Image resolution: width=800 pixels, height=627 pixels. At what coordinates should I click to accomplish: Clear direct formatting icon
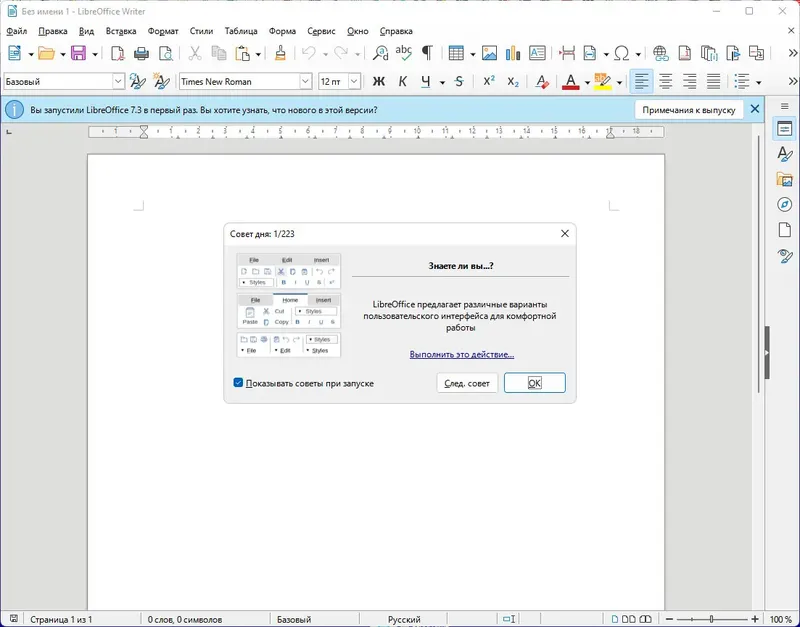[x=542, y=81]
